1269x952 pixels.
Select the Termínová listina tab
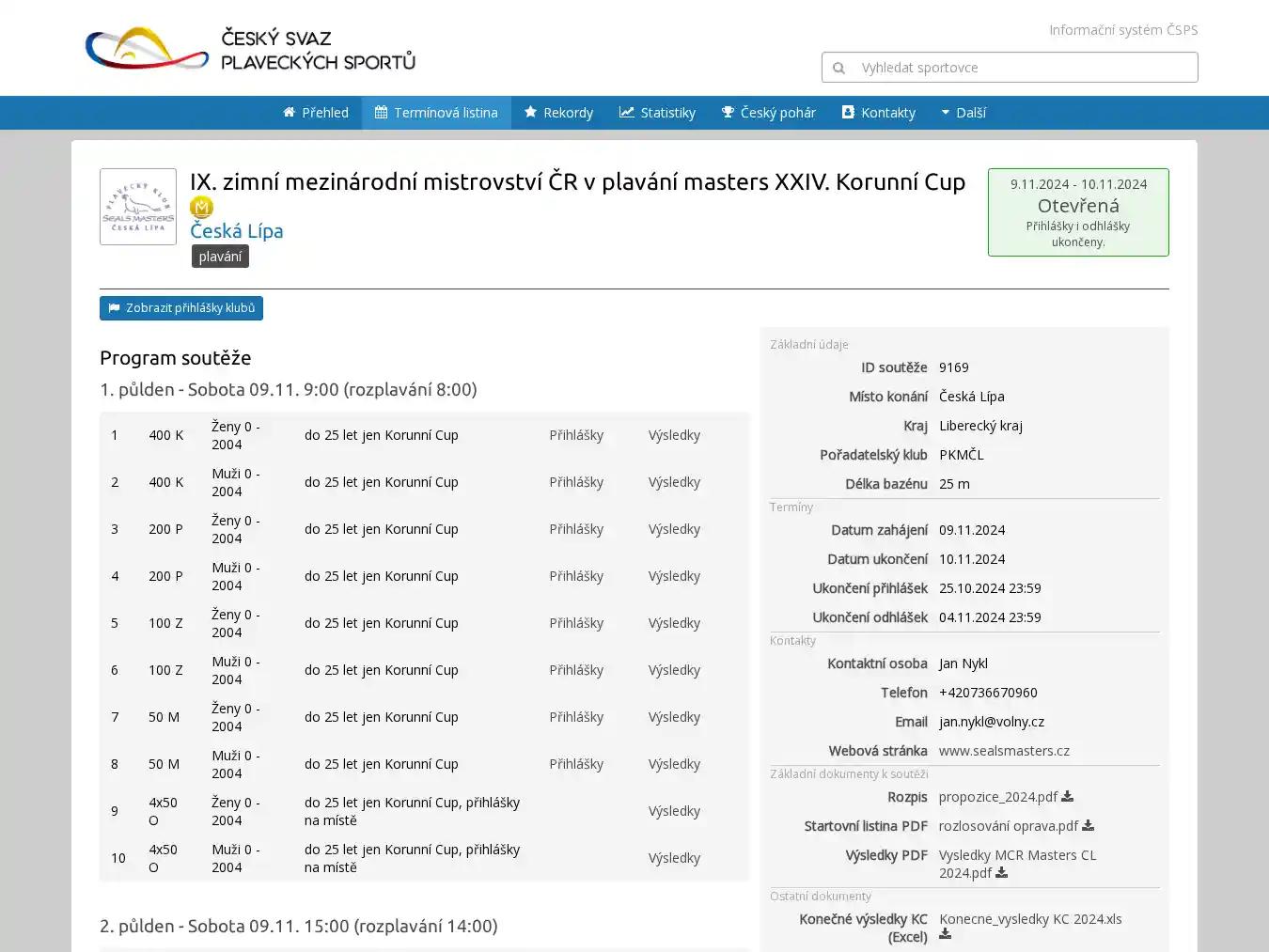click(436, 113)
